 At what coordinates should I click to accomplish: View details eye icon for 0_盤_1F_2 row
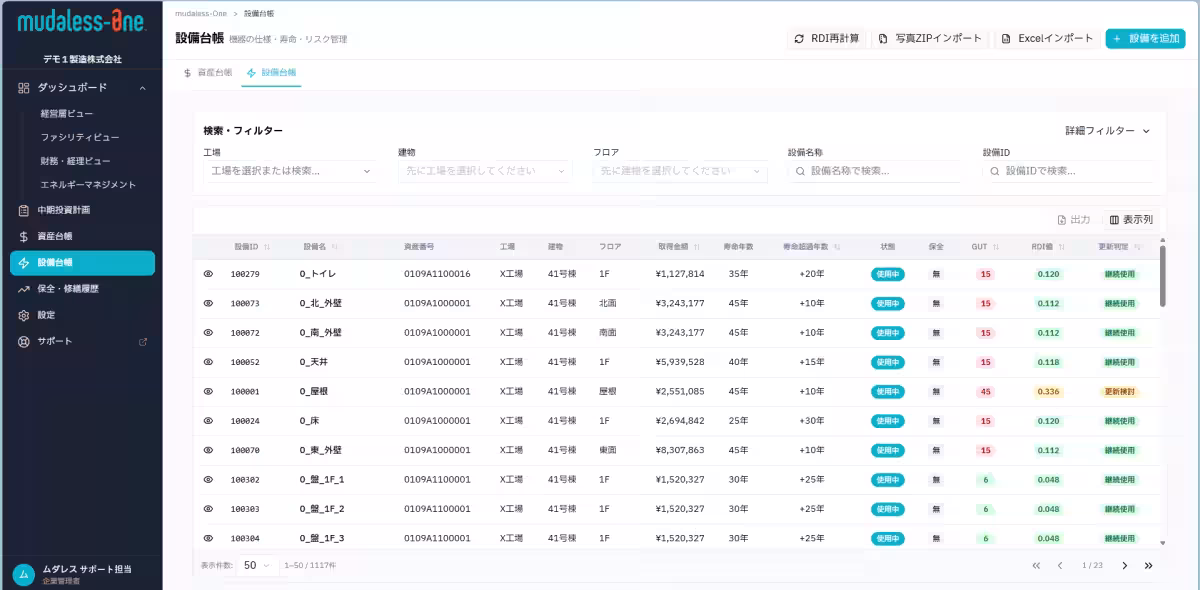click(208, 509)
